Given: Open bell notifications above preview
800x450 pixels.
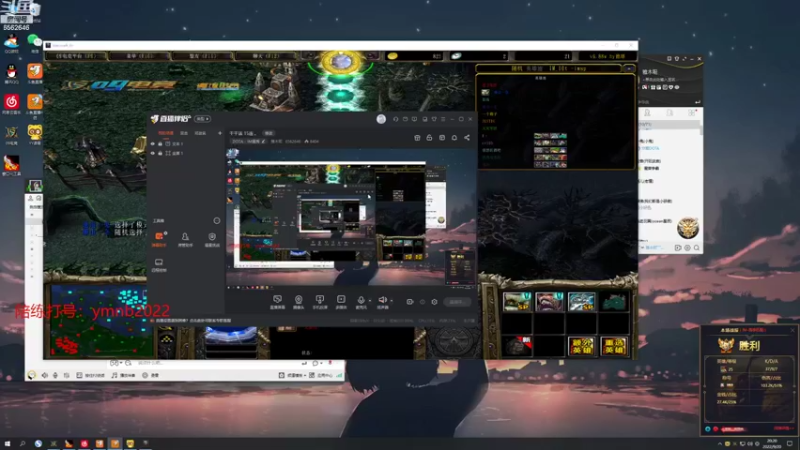Looking at the screenshot, I should click(454, 138).
